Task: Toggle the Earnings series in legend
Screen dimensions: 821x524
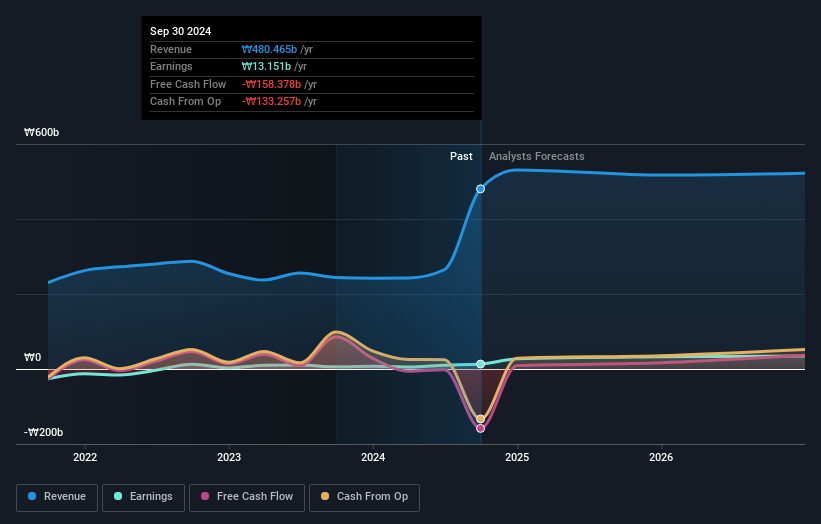Action: point(143,497)
